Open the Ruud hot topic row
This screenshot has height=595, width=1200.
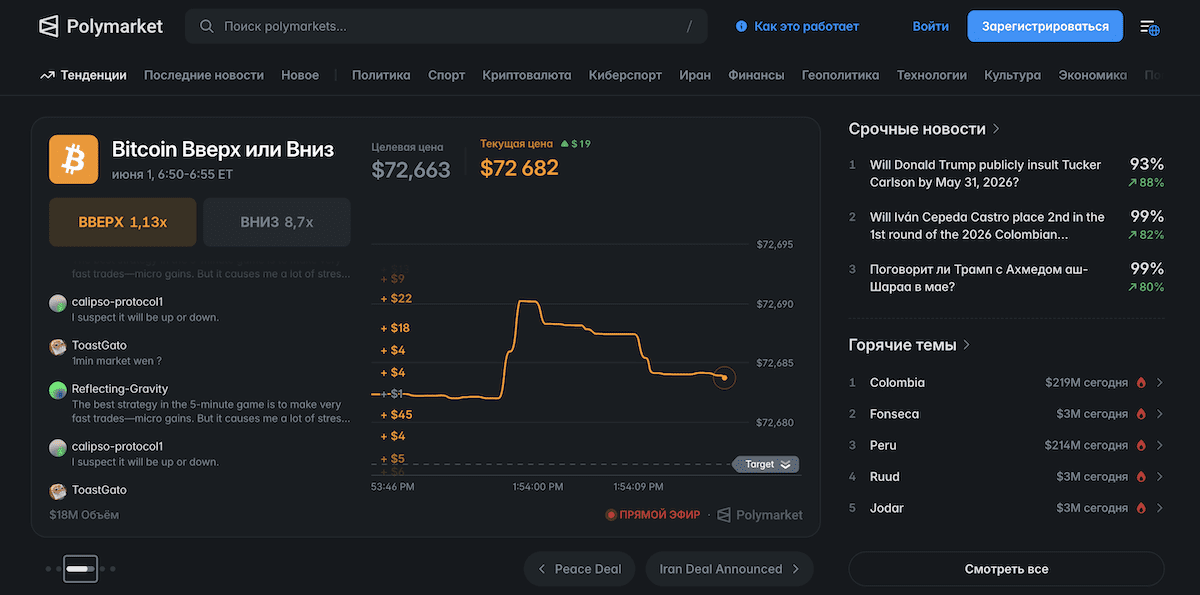[1006, 477]
